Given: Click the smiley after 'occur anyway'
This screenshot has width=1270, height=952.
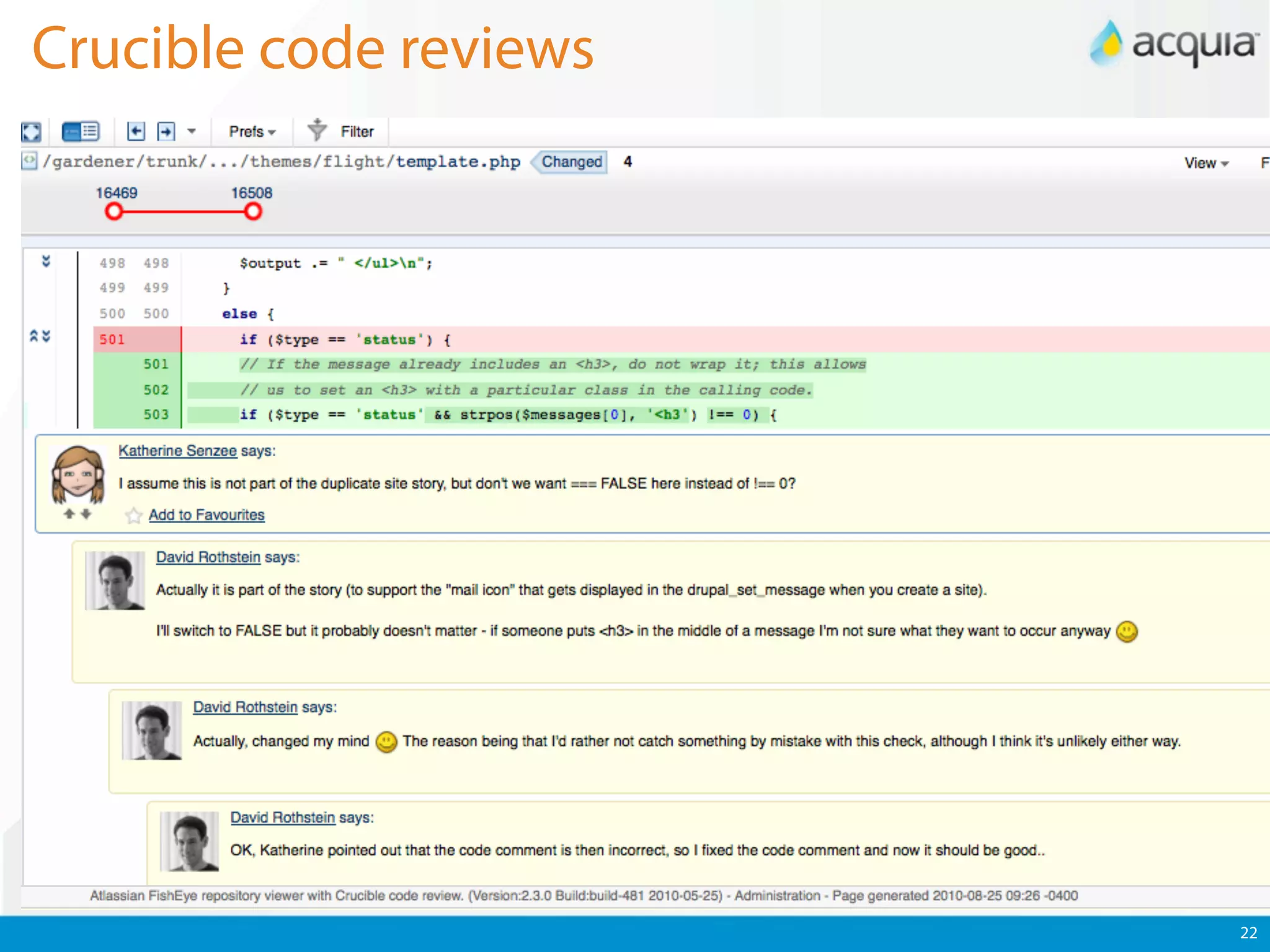Looking at the screenshot, I should (1127, 632).
